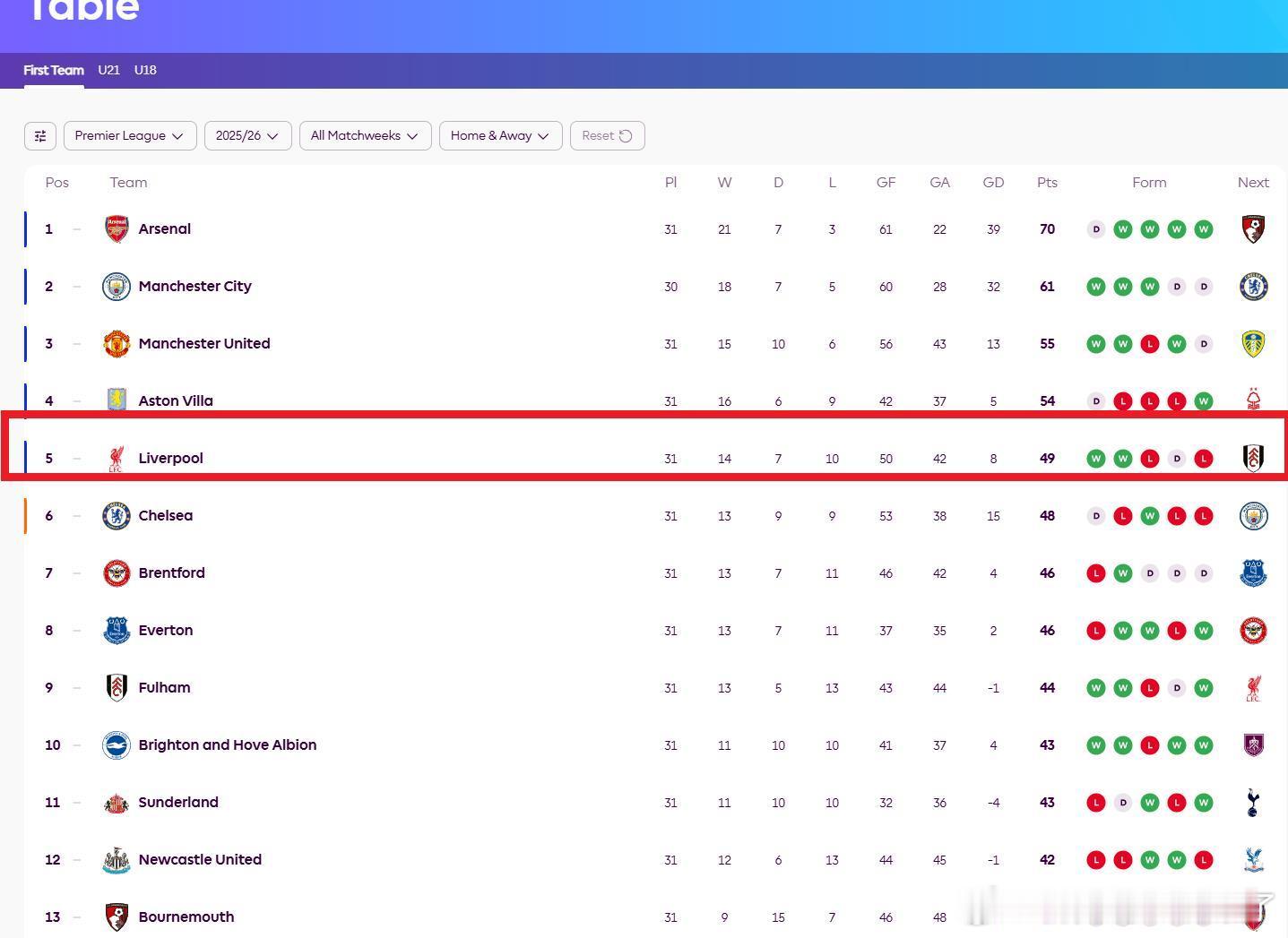Click the D form badge in Arsenal's row
Image resolution: width=1288 pixels, height=938 pixels.
point(1095,229)
